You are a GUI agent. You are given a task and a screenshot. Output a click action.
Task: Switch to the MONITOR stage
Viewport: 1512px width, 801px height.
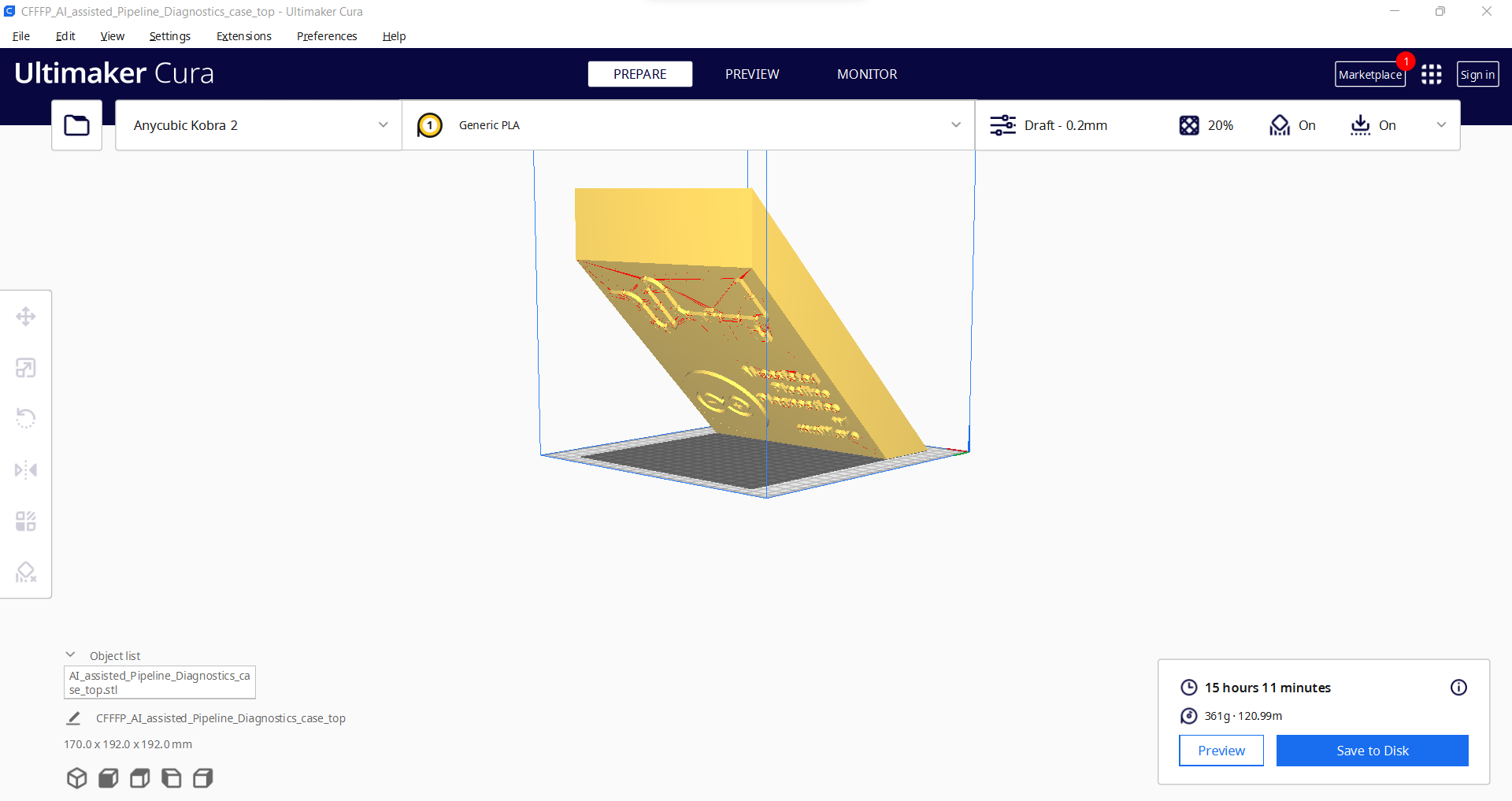[x=867, y=74]
